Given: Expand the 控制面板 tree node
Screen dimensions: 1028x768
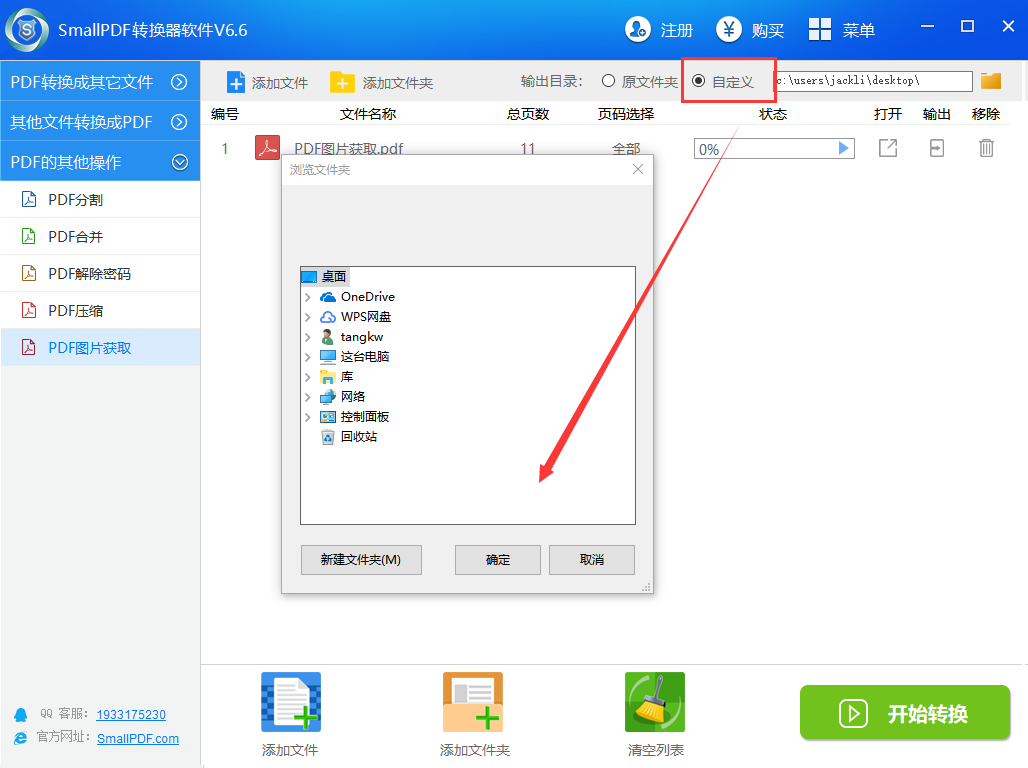Looking at the screenshot, I should click(x=308, y=417).
